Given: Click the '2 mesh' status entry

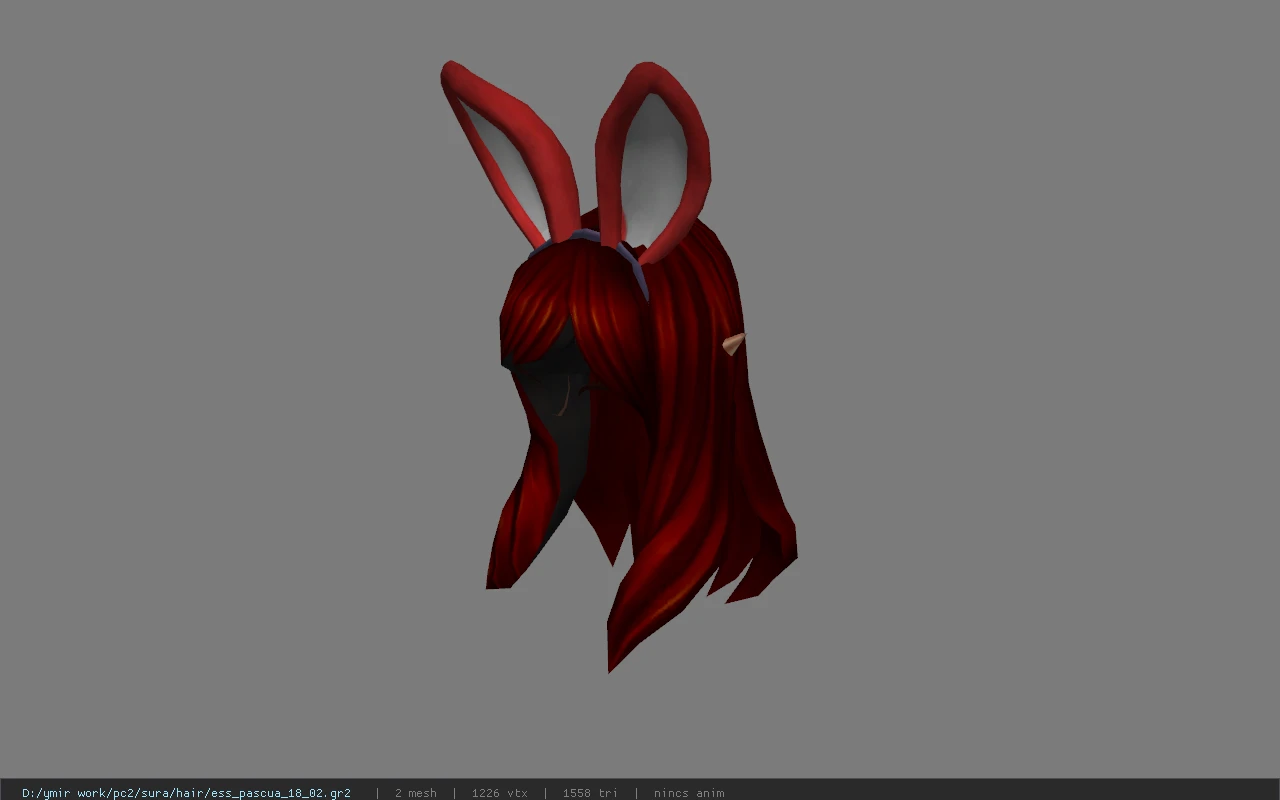Looking at the screenshot, I should click(x=416, y=793).
